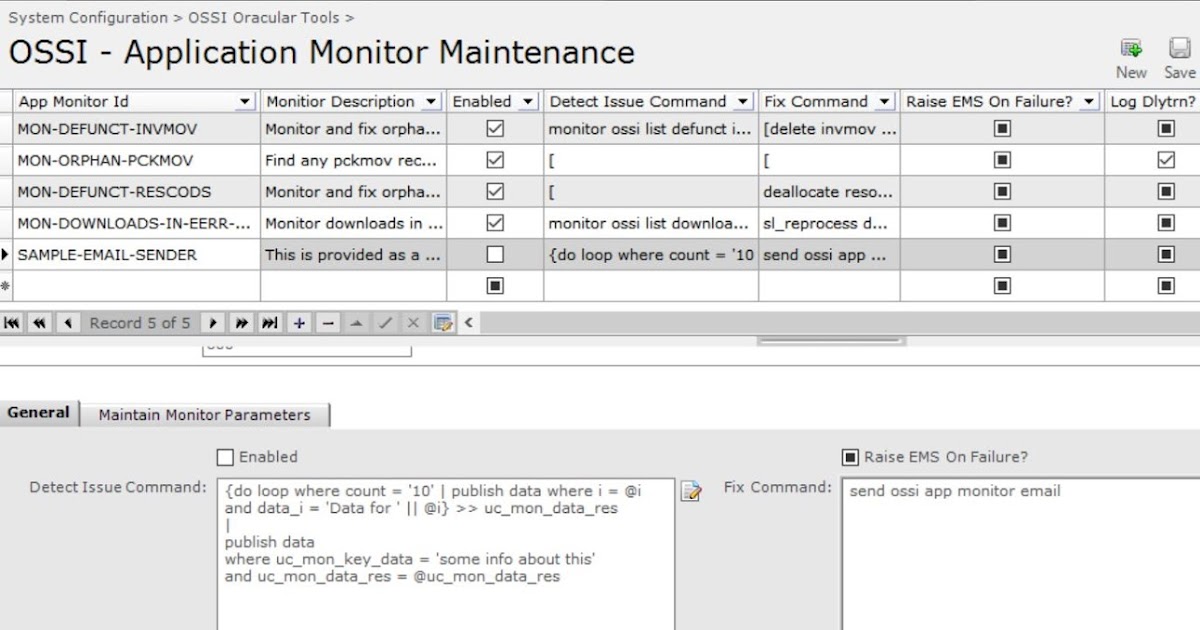Open the App Monitor Id column dropdown
This screenshot has height=630, width=1200.
coord(243,101)
